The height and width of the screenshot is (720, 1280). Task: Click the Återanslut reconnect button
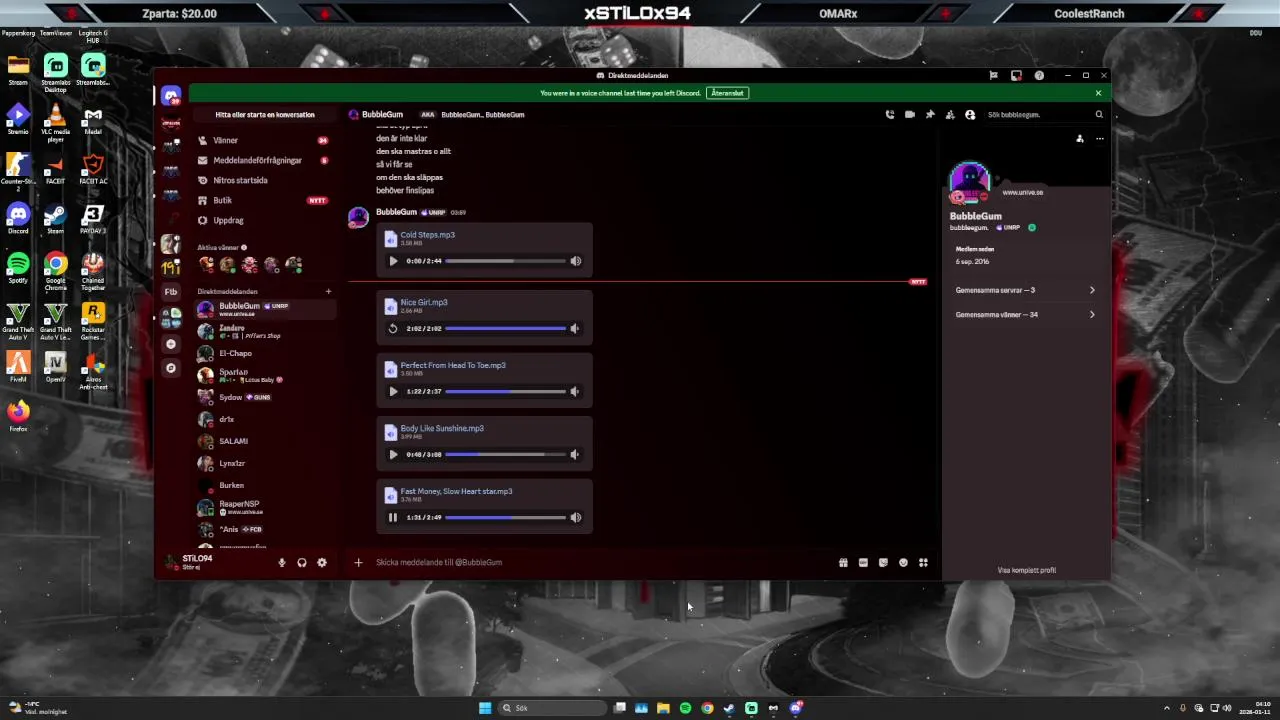(x=727, y=93)
